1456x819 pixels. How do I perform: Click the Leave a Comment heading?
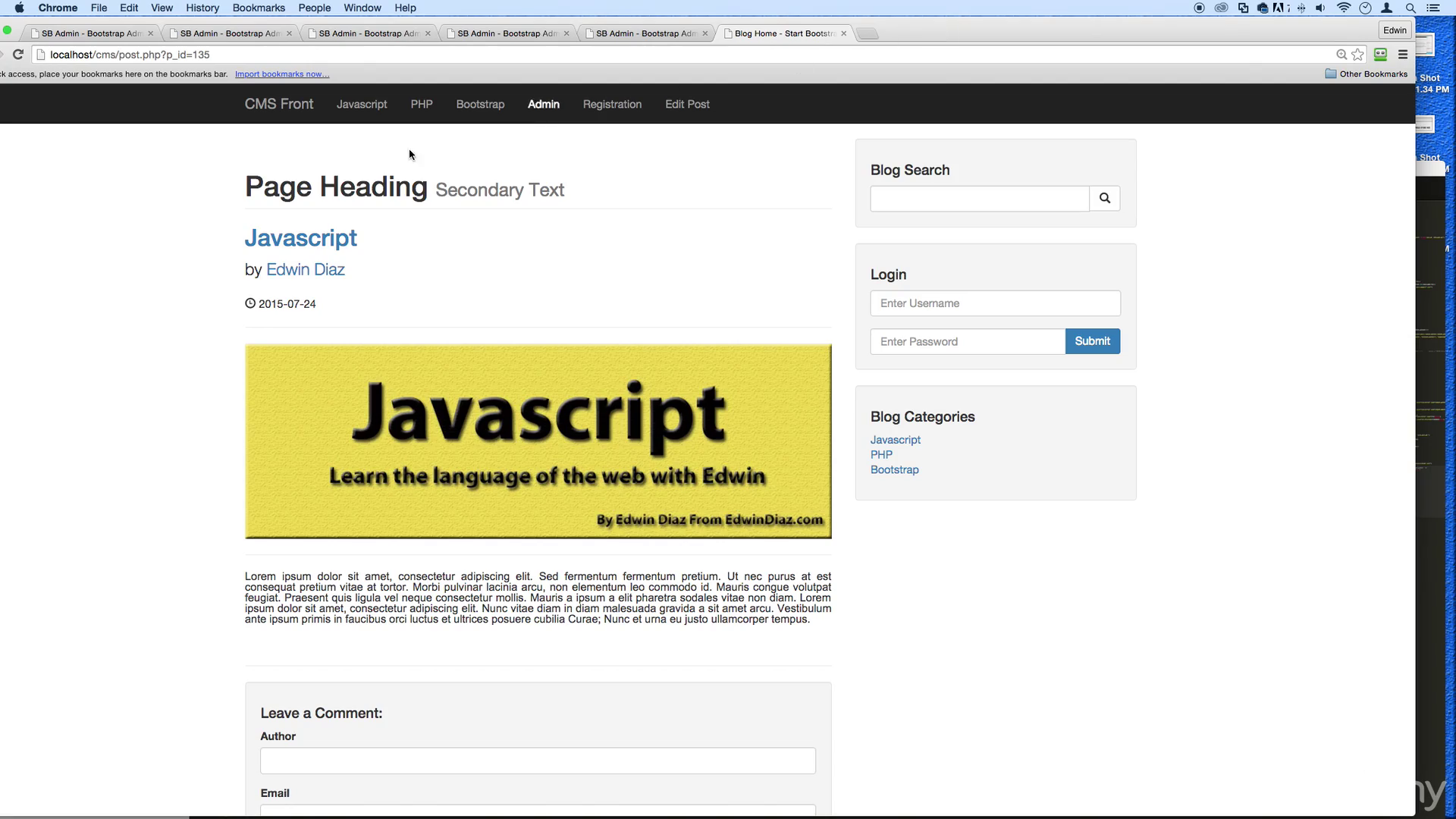(322, 713)
